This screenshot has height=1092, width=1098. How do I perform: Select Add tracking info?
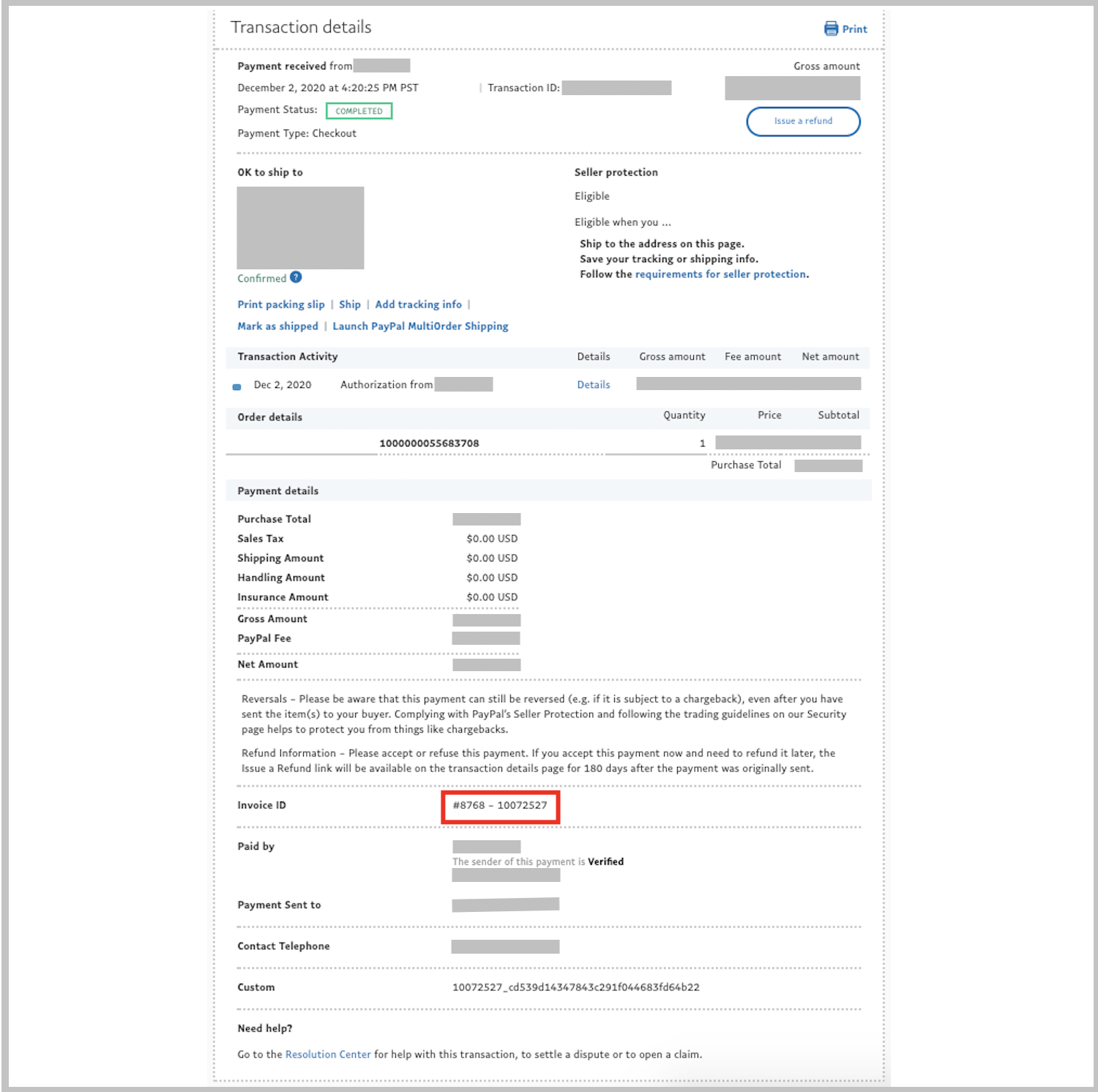pyautogui.click(x=418, y=304)
